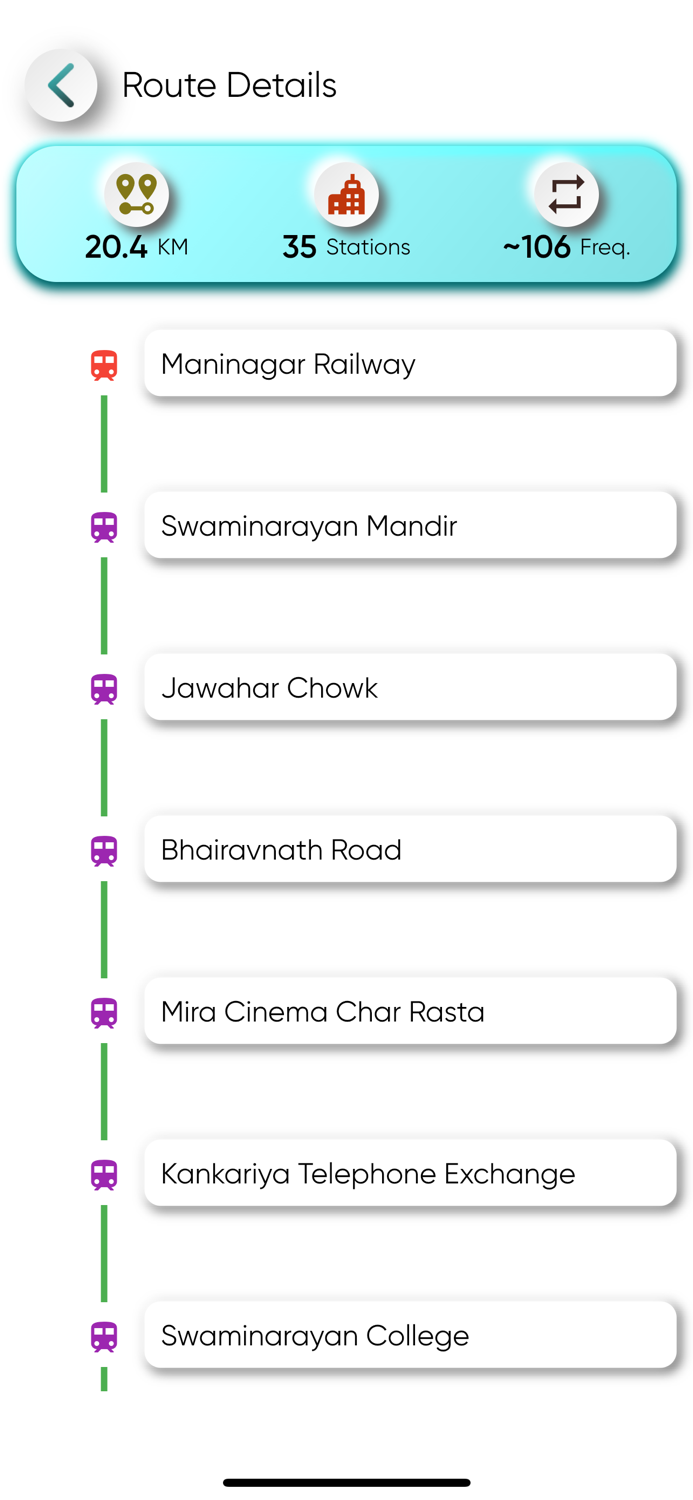693x1500 pixels.
Task: Select the Swaminarayan Mandir stop
Action: point(410,526)
